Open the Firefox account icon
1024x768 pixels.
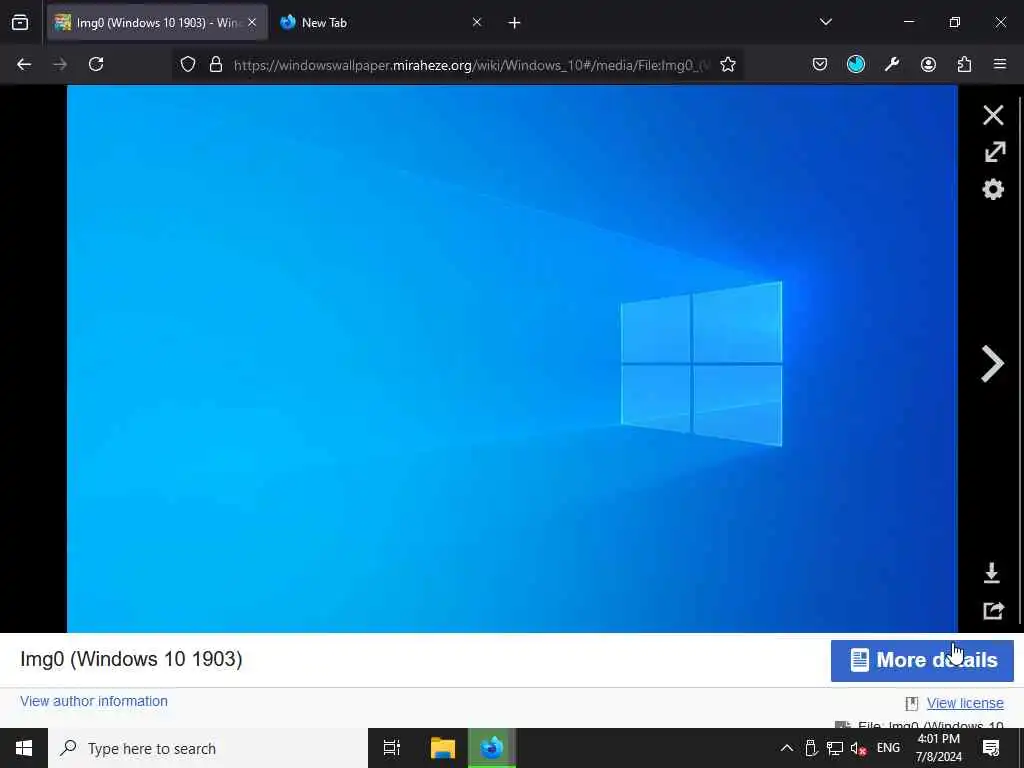(928, 64)
